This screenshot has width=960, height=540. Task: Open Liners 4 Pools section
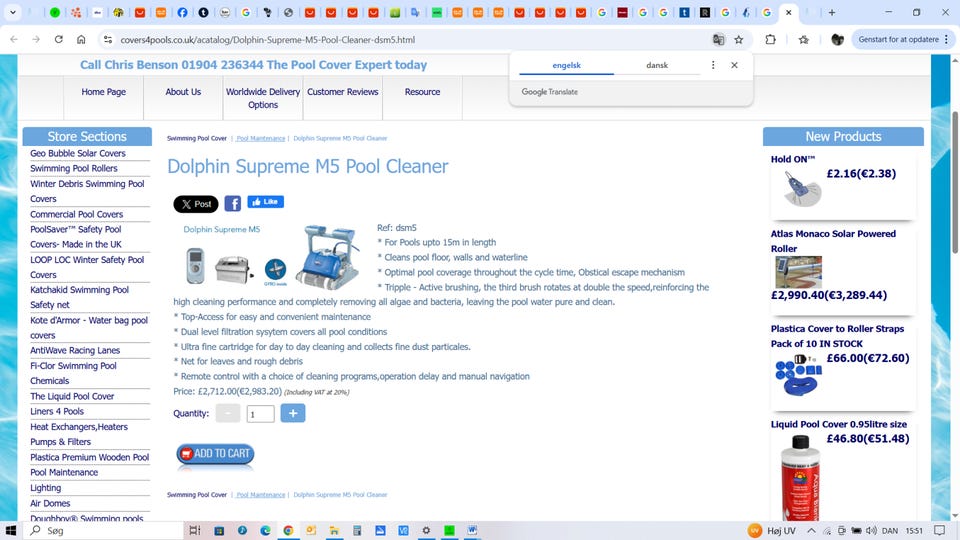pyautogui.click(x=57, y=411)
